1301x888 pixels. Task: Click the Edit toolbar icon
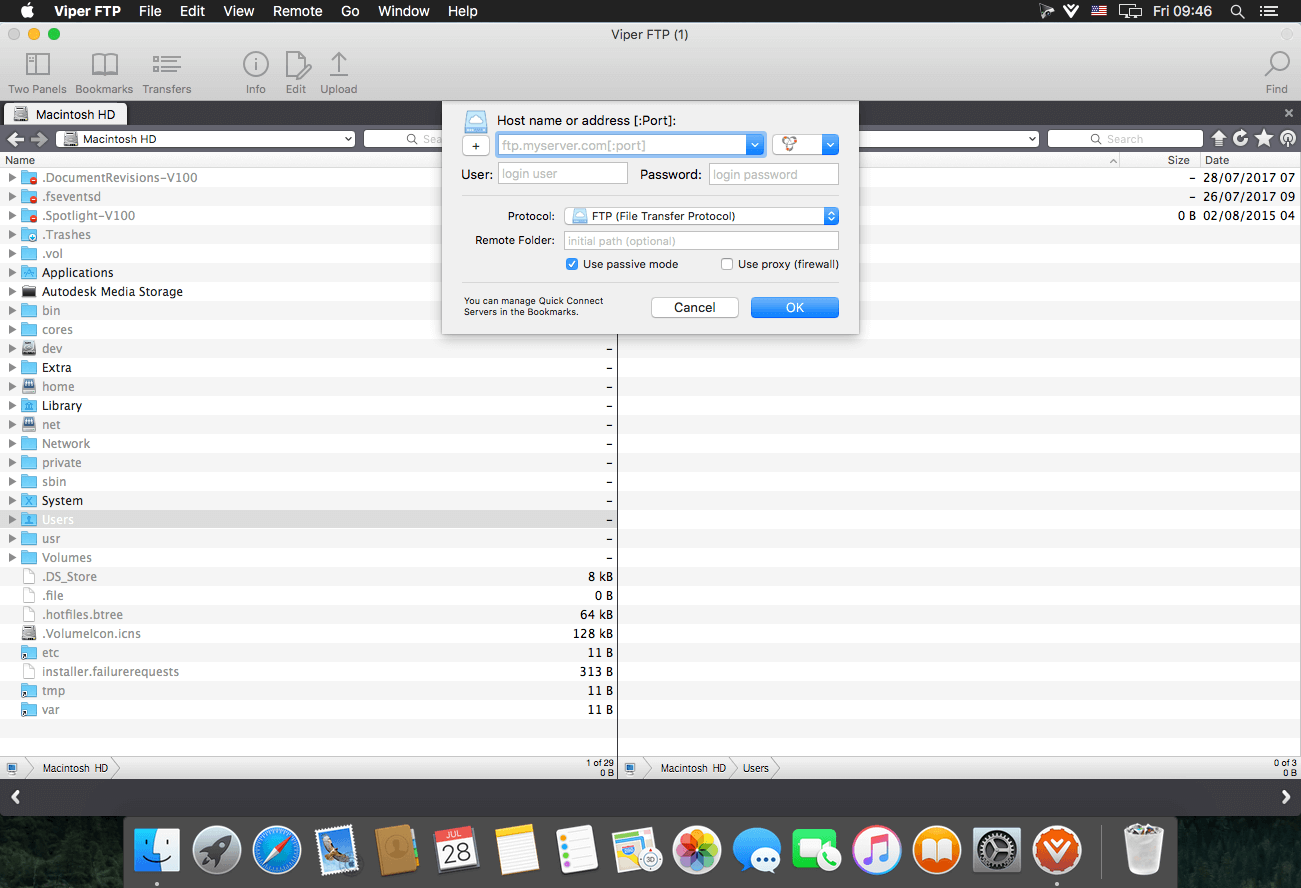[x=296, y=73]
